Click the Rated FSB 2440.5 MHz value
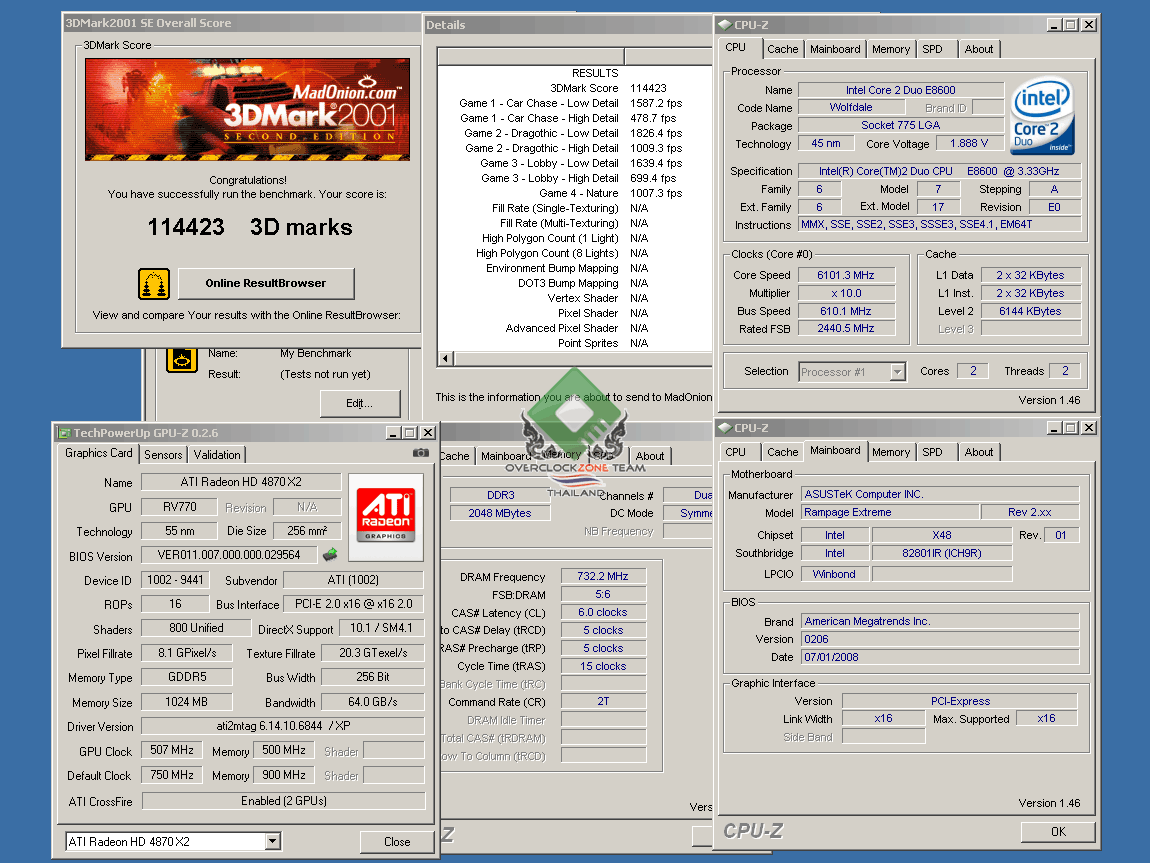Image resolution: width=1150 pixels, height=863 pixels. [x=846, y=328]
